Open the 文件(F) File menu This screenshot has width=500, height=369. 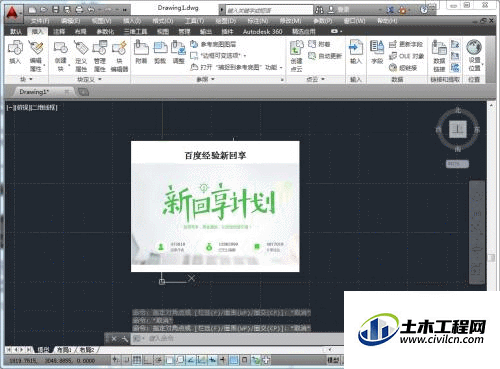(x=40, y=21)
